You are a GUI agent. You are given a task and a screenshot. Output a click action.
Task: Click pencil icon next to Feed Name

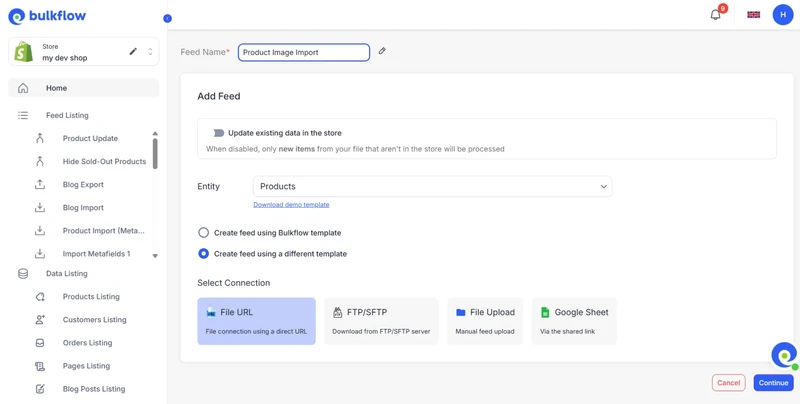point(382,51)
